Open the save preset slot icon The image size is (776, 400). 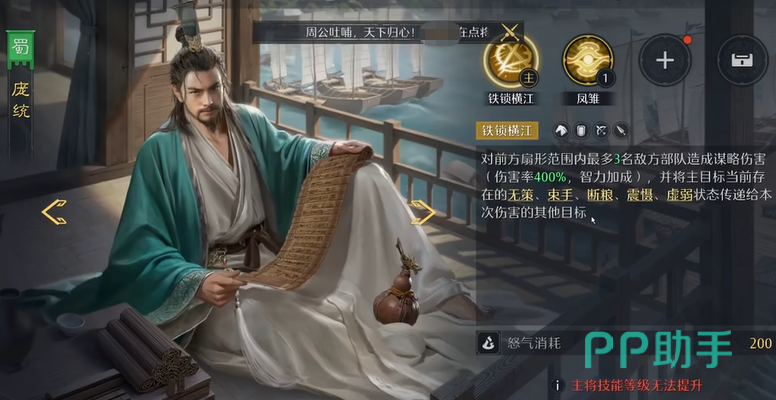pos(742,60)
